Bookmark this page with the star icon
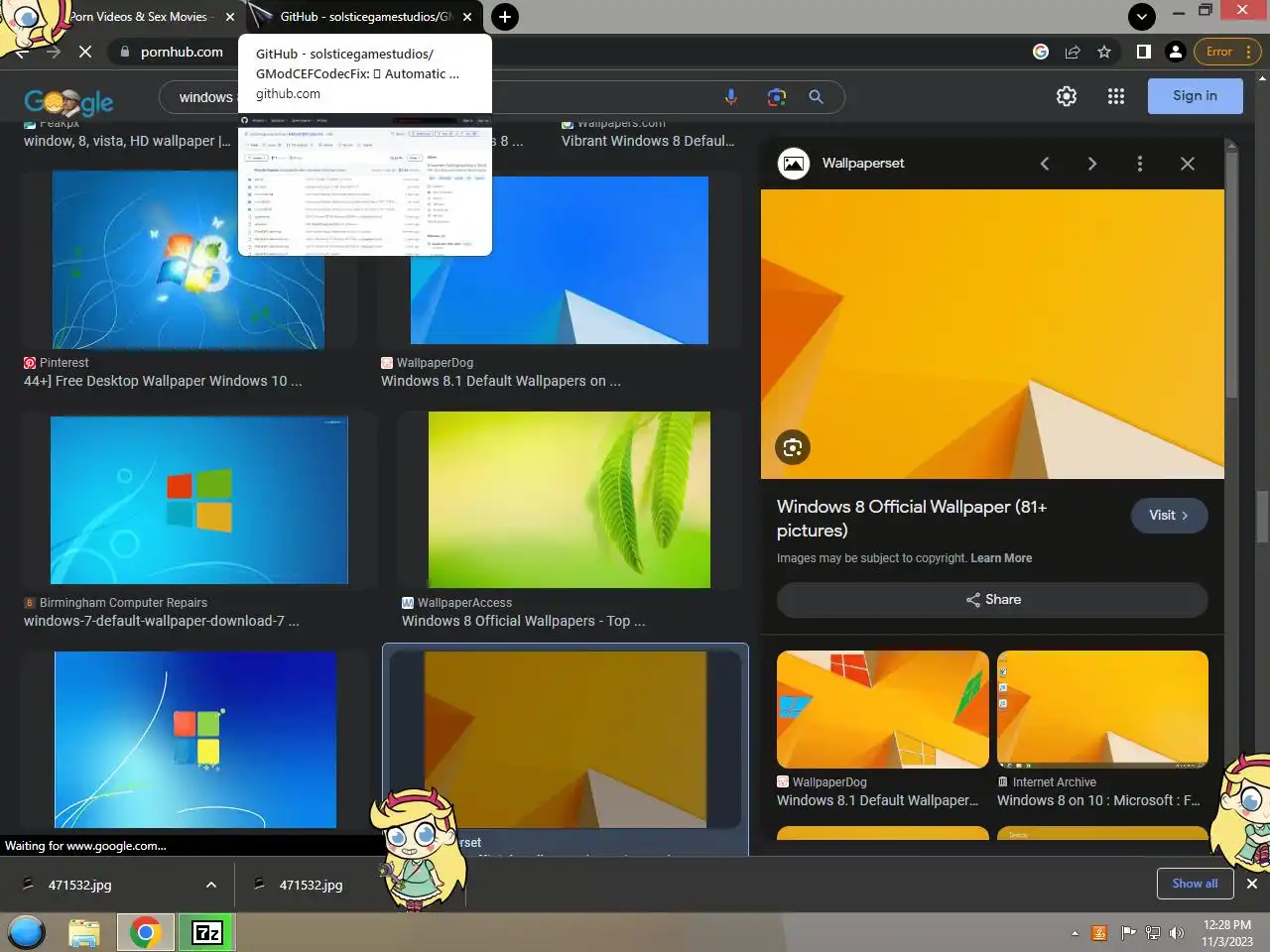This screenshot has height=952, width=1270. pos(1104,52)
